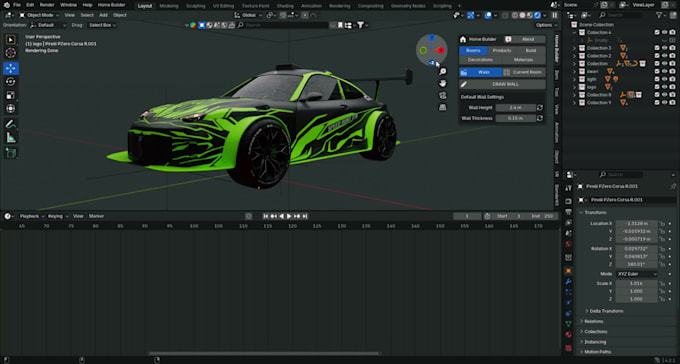Screen dimensions: 680x364
Task: Uncheck the Collection 9 checkbox
Action: pos(657,103)
